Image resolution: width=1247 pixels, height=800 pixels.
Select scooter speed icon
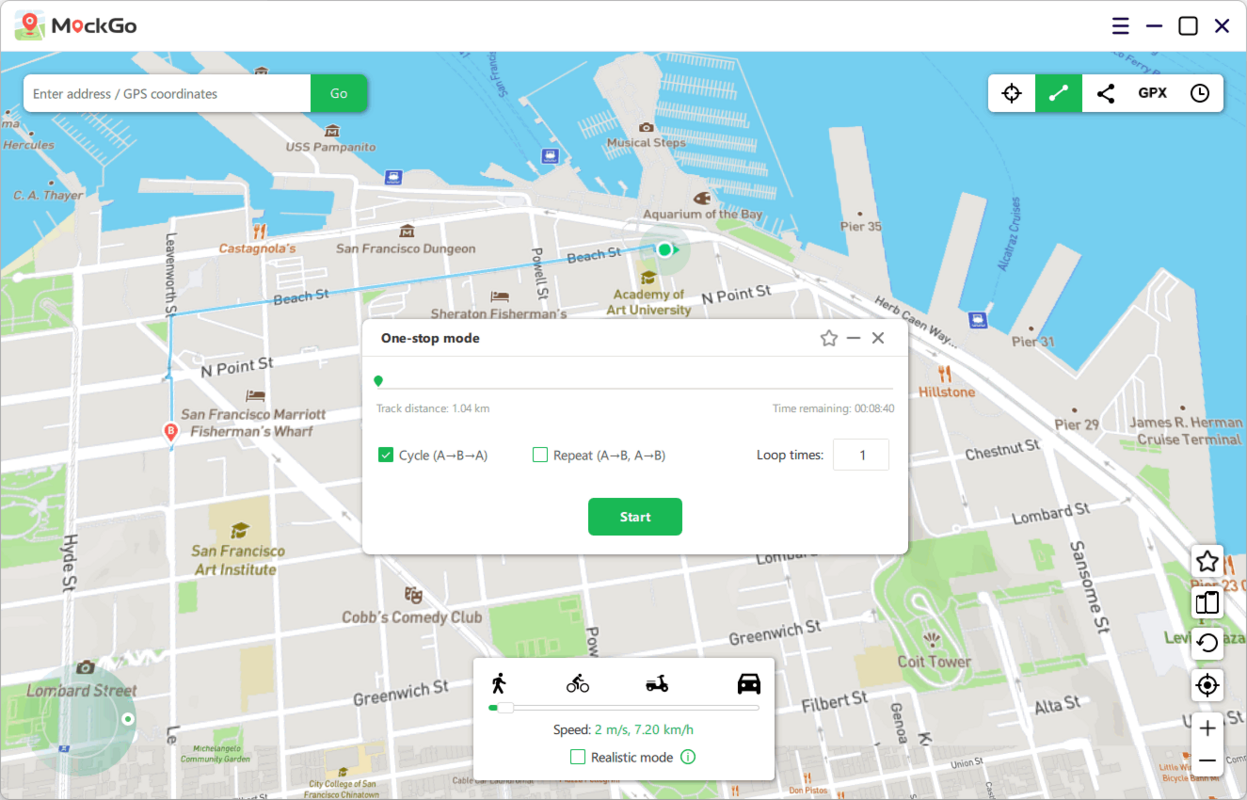[656, 684]
